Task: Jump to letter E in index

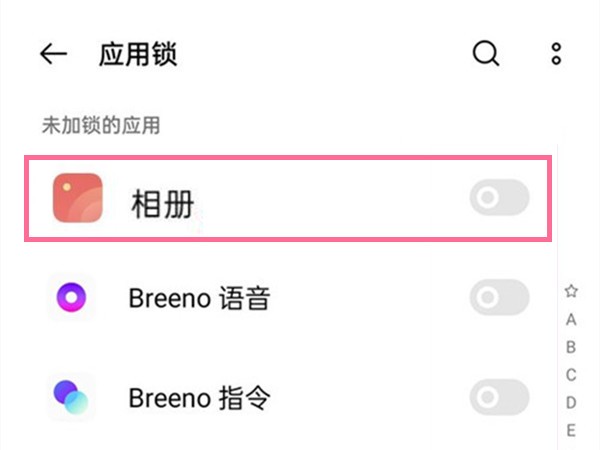Action: coord(571,430)
